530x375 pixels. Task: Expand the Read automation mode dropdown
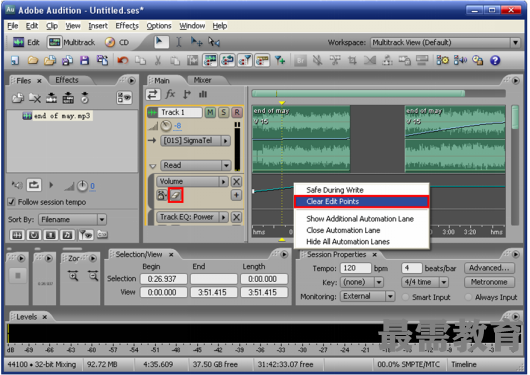pyautogui.click(x=226, y=165)
